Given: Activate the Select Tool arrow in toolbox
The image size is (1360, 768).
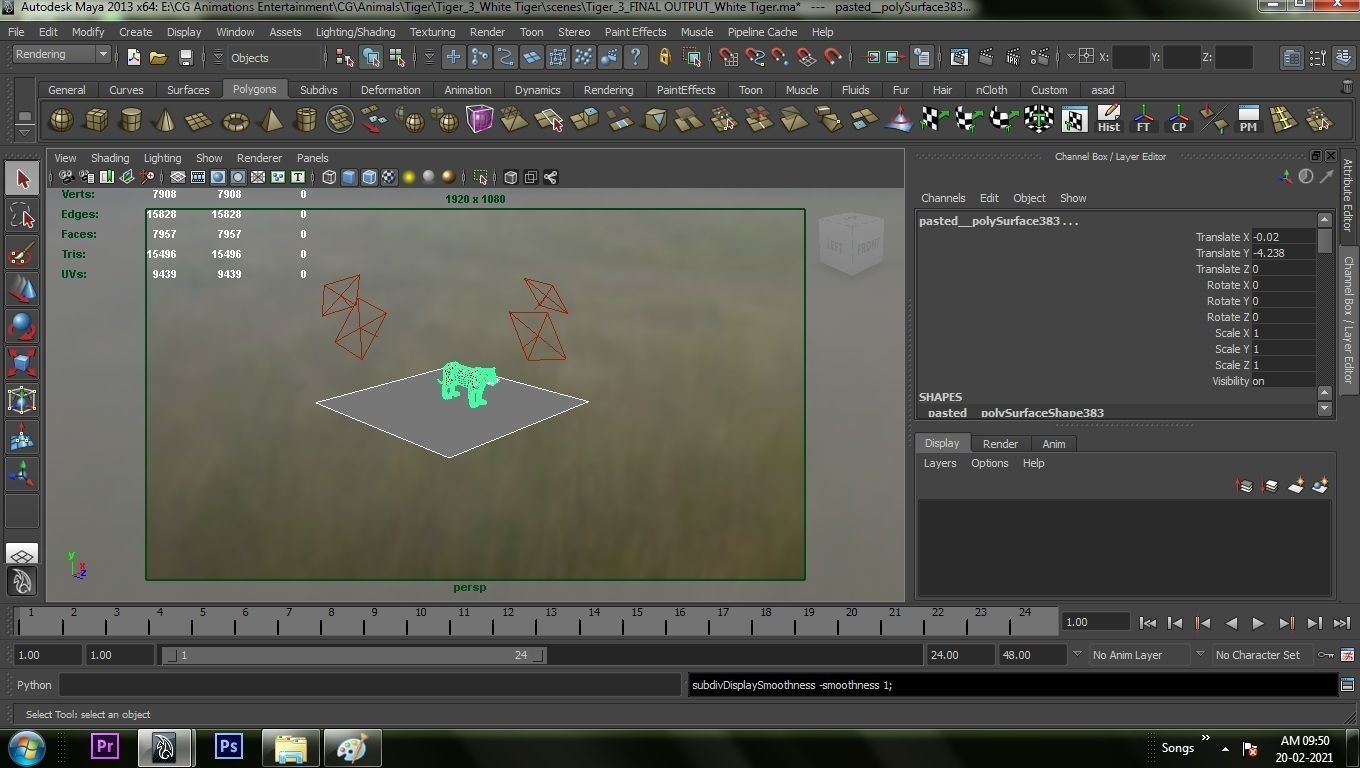Looking at the screenshot, I should point(22,179).
